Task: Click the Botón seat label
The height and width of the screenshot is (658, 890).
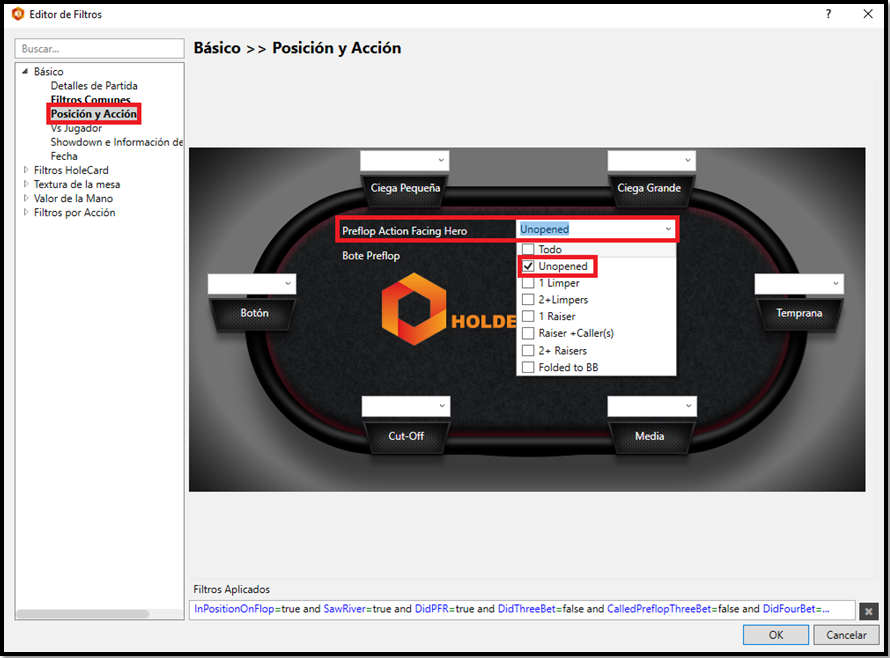Action: (x=254, y=313)
